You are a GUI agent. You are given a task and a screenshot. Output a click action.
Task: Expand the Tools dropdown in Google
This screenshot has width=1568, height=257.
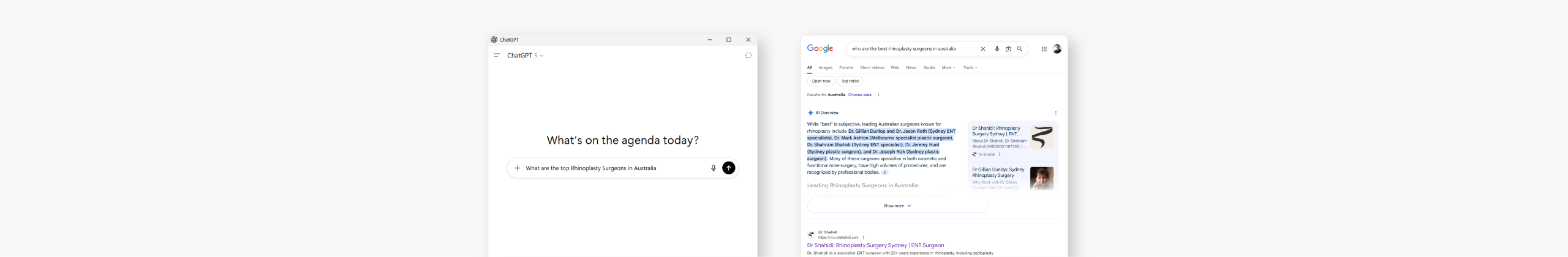coord(970,68)
